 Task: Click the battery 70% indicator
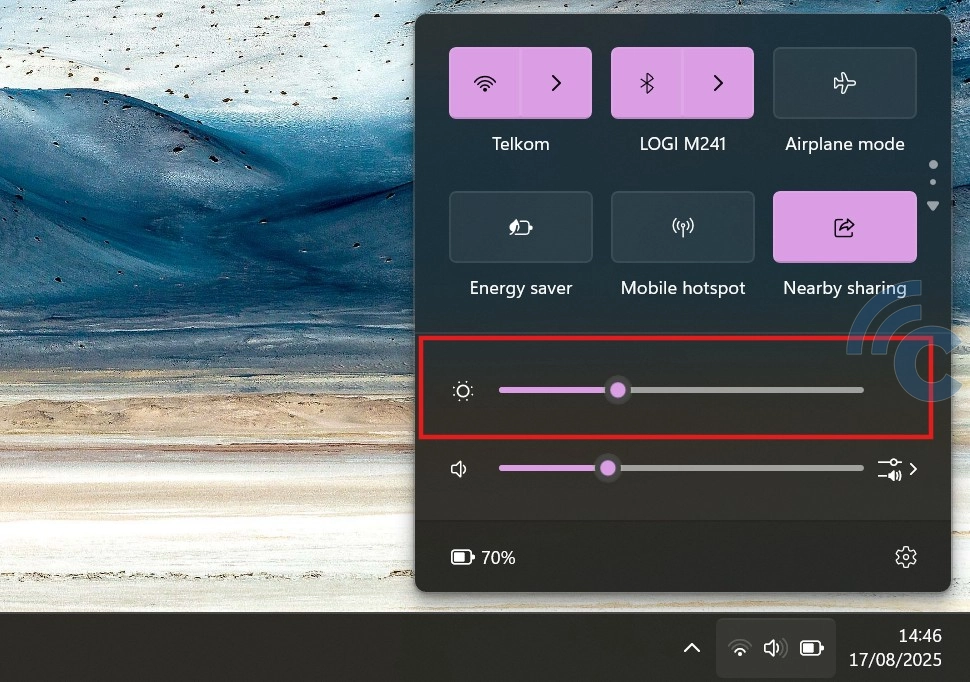coord(483,557)
